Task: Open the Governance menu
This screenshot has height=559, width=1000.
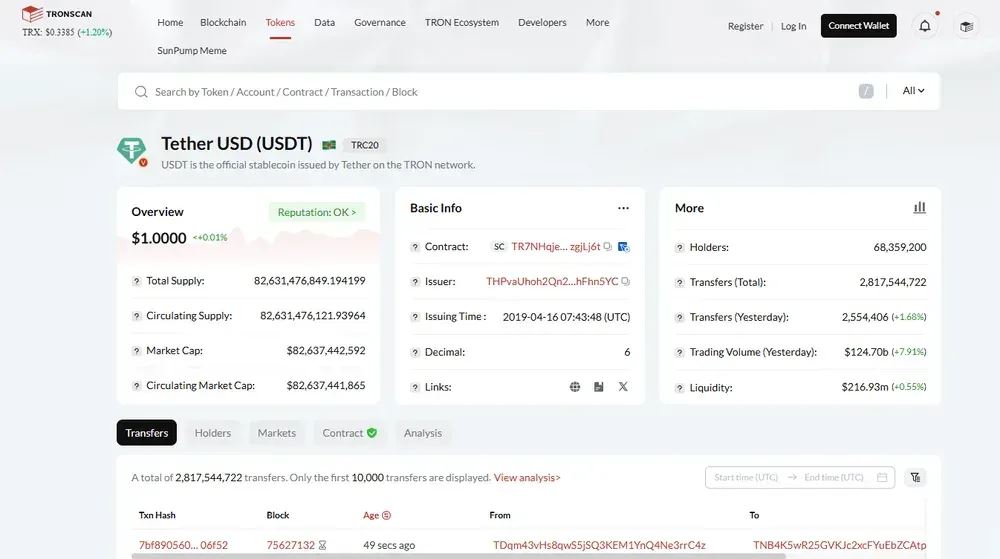Action: click(380, 22)
